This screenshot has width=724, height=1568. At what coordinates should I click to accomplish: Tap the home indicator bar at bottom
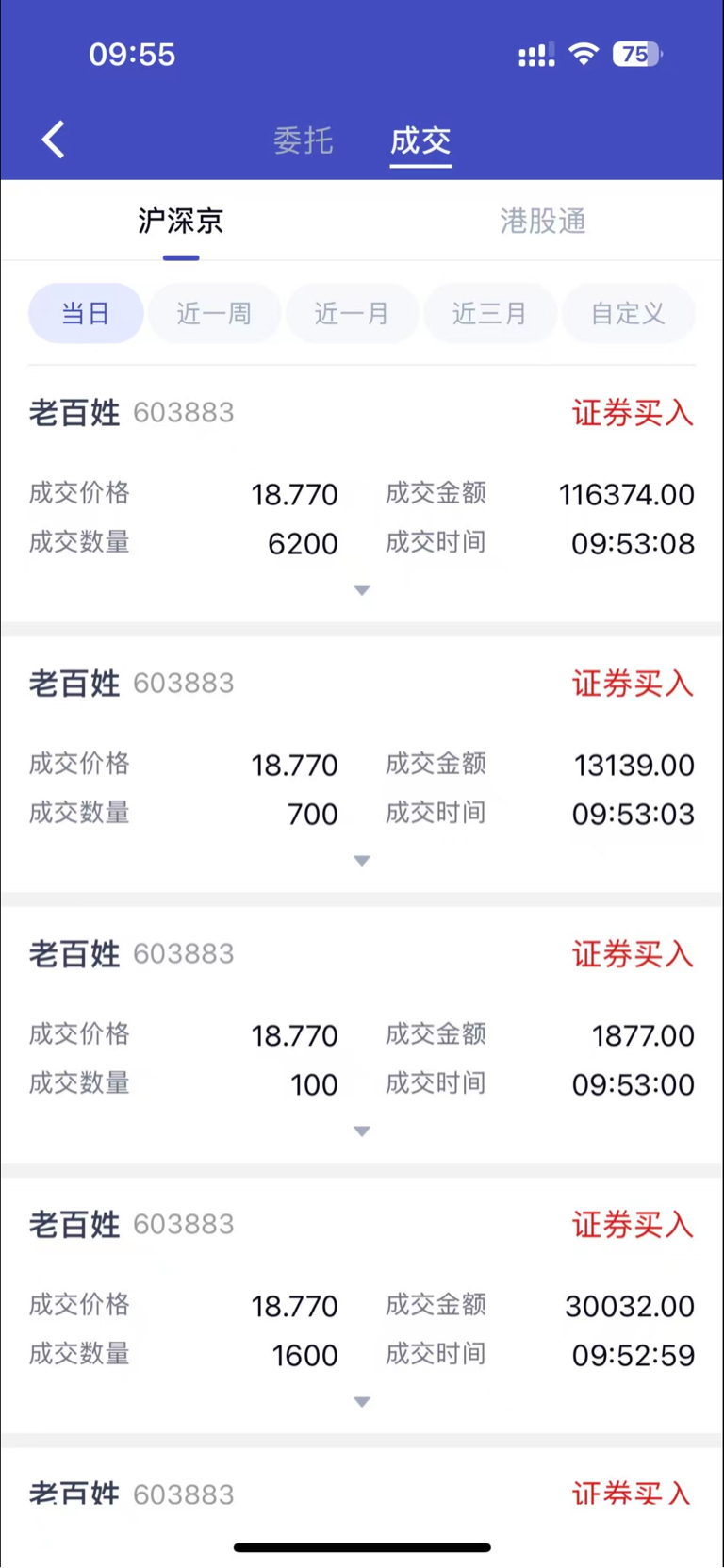click(x=362, y=1547)
